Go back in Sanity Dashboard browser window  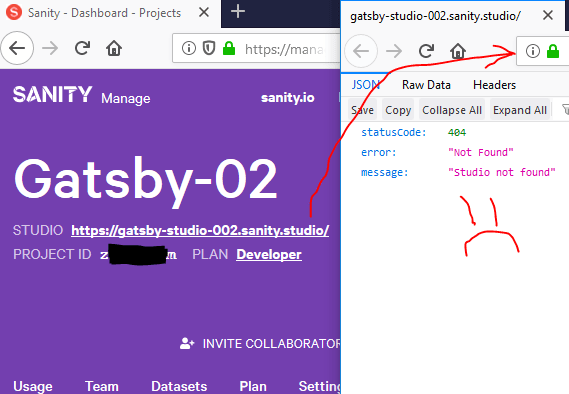[17, 48]
